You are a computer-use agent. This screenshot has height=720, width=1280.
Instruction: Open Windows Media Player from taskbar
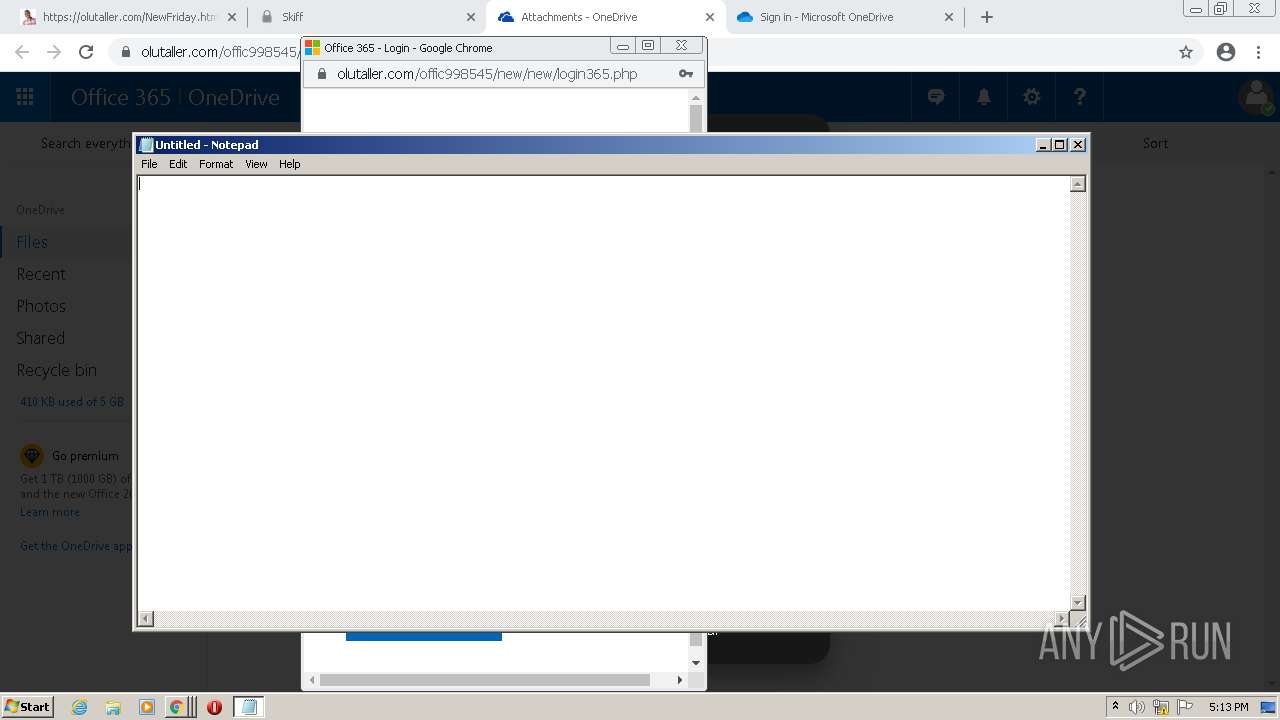(147, 707)
